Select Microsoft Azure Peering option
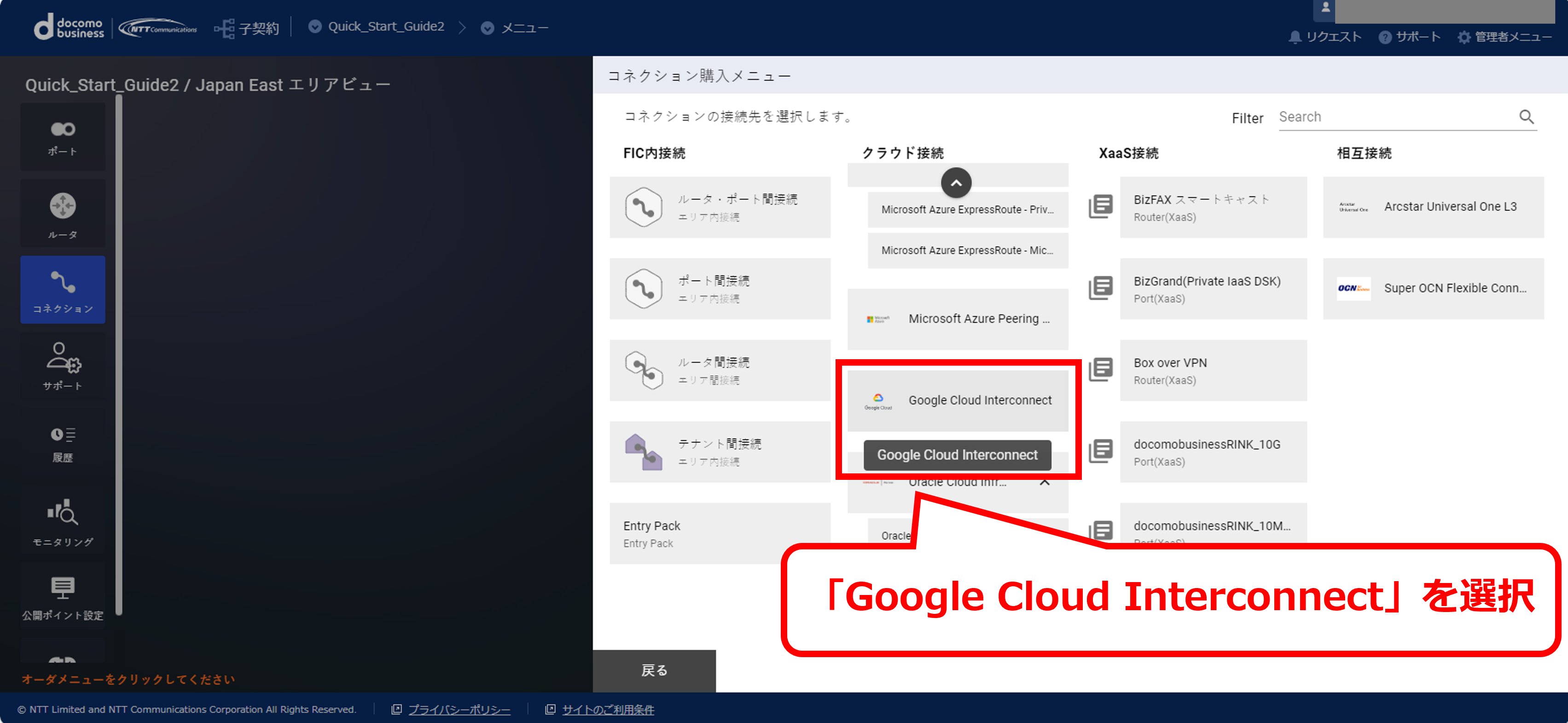This screenshot has width=1568, height=723. (x=958, y=319)
